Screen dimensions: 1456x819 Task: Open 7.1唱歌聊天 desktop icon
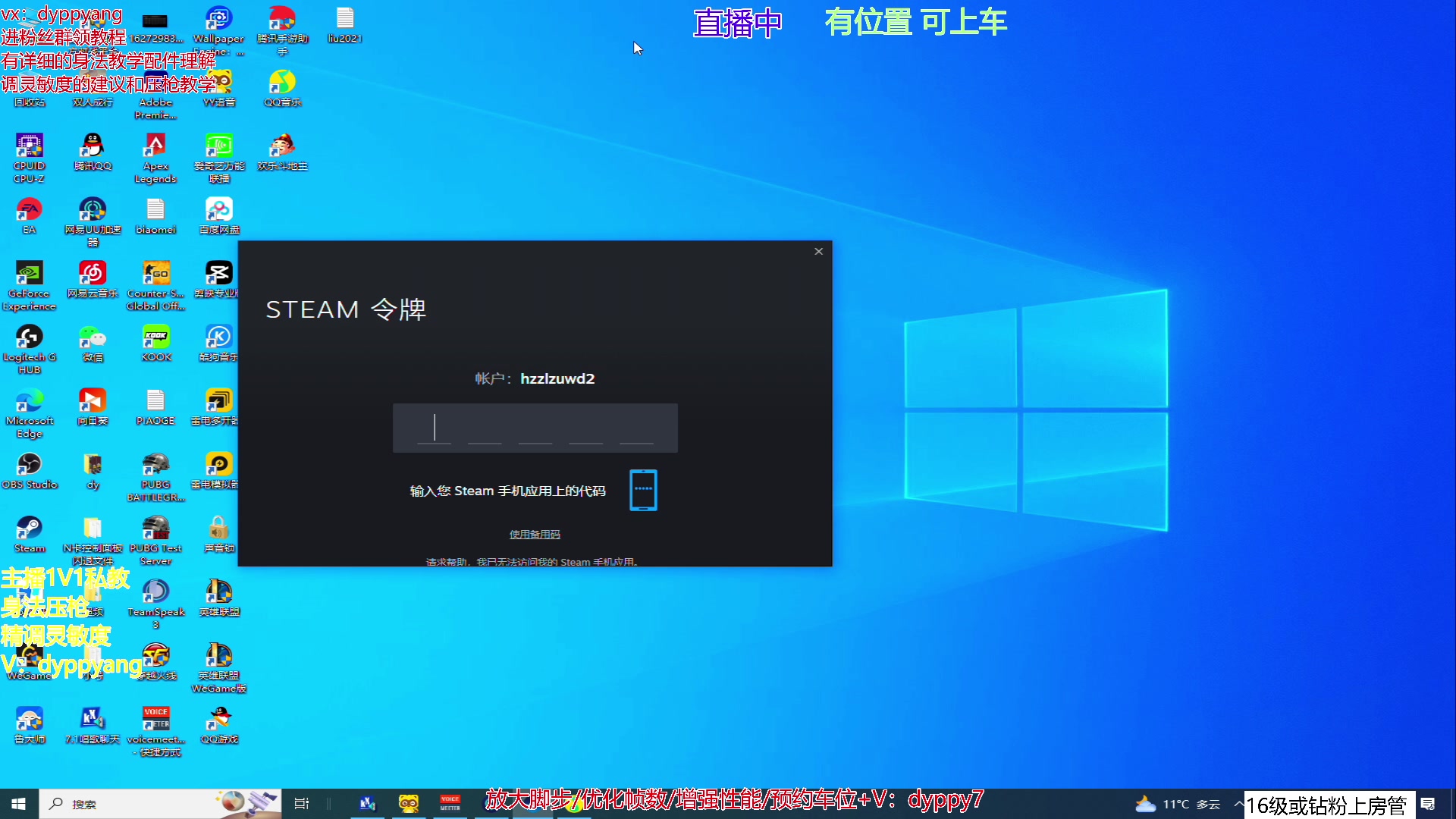93,725
